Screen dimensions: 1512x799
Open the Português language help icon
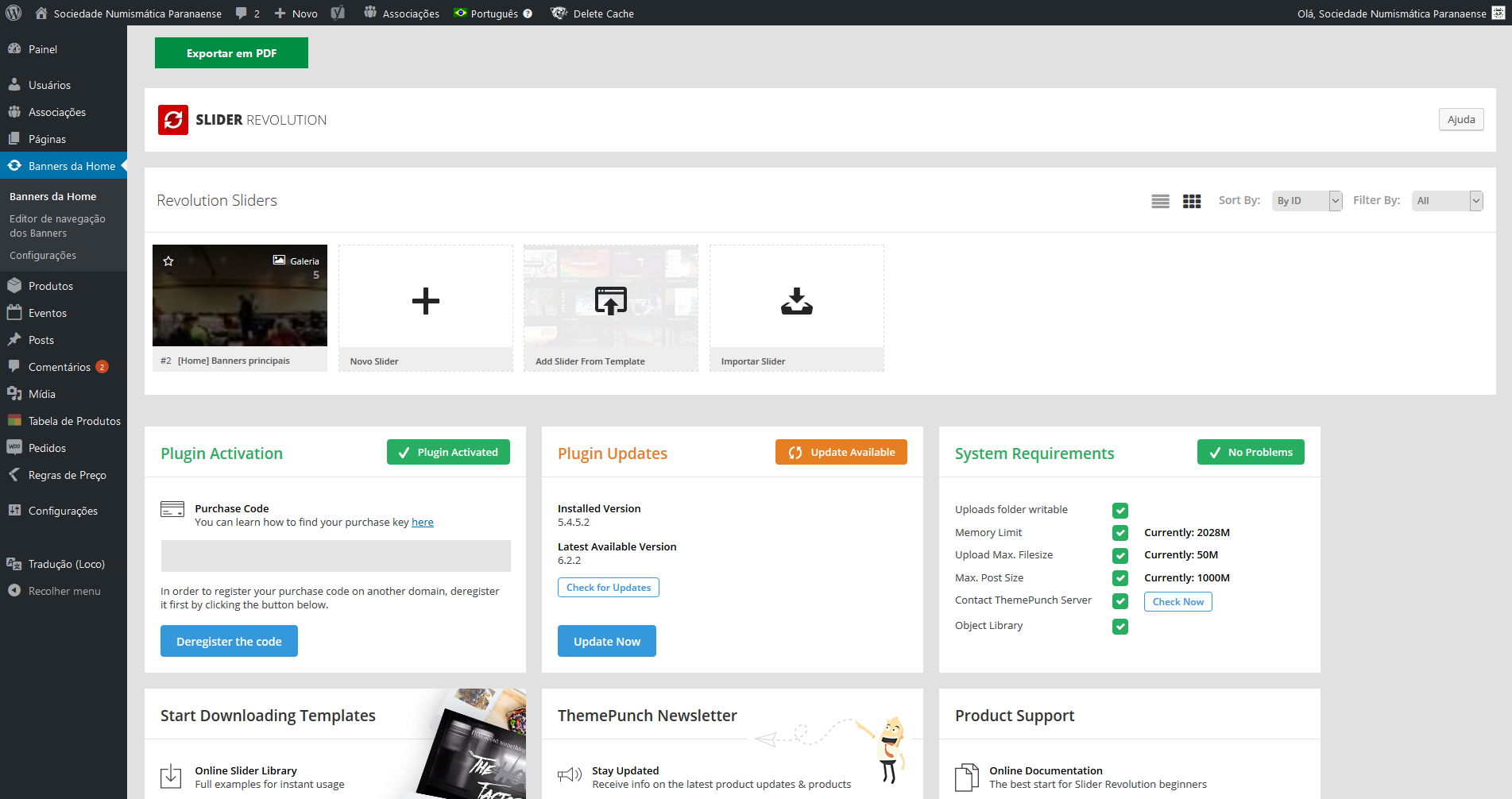pyautogui.click(x=528, y=14)
